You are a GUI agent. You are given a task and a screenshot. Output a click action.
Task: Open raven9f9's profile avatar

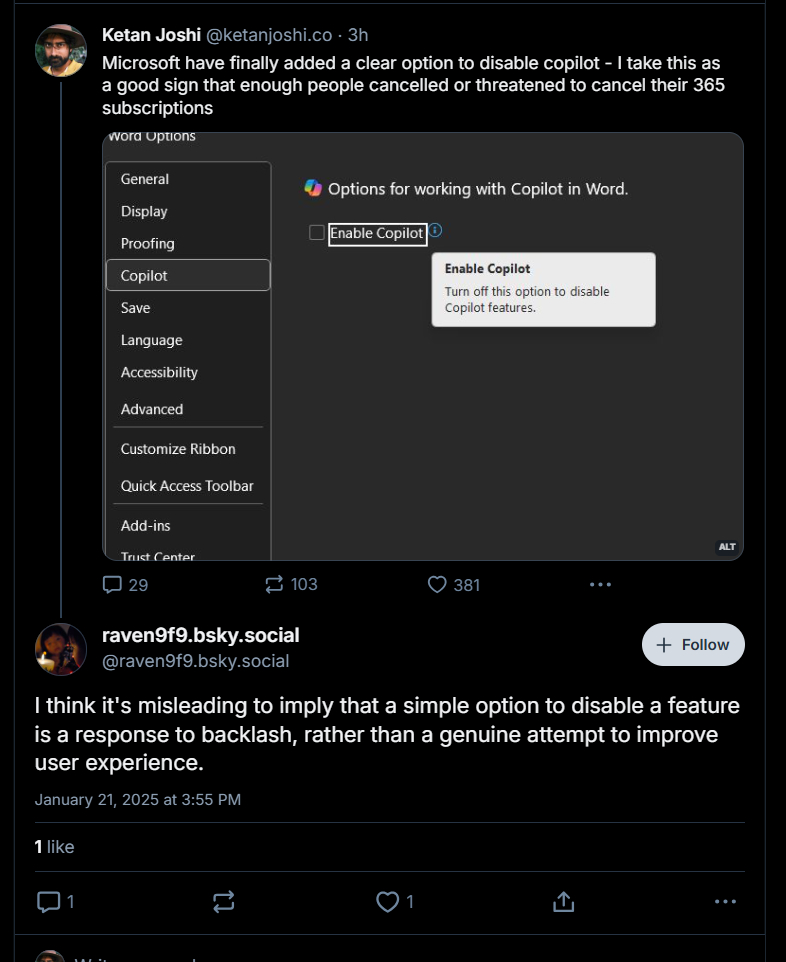61,649
